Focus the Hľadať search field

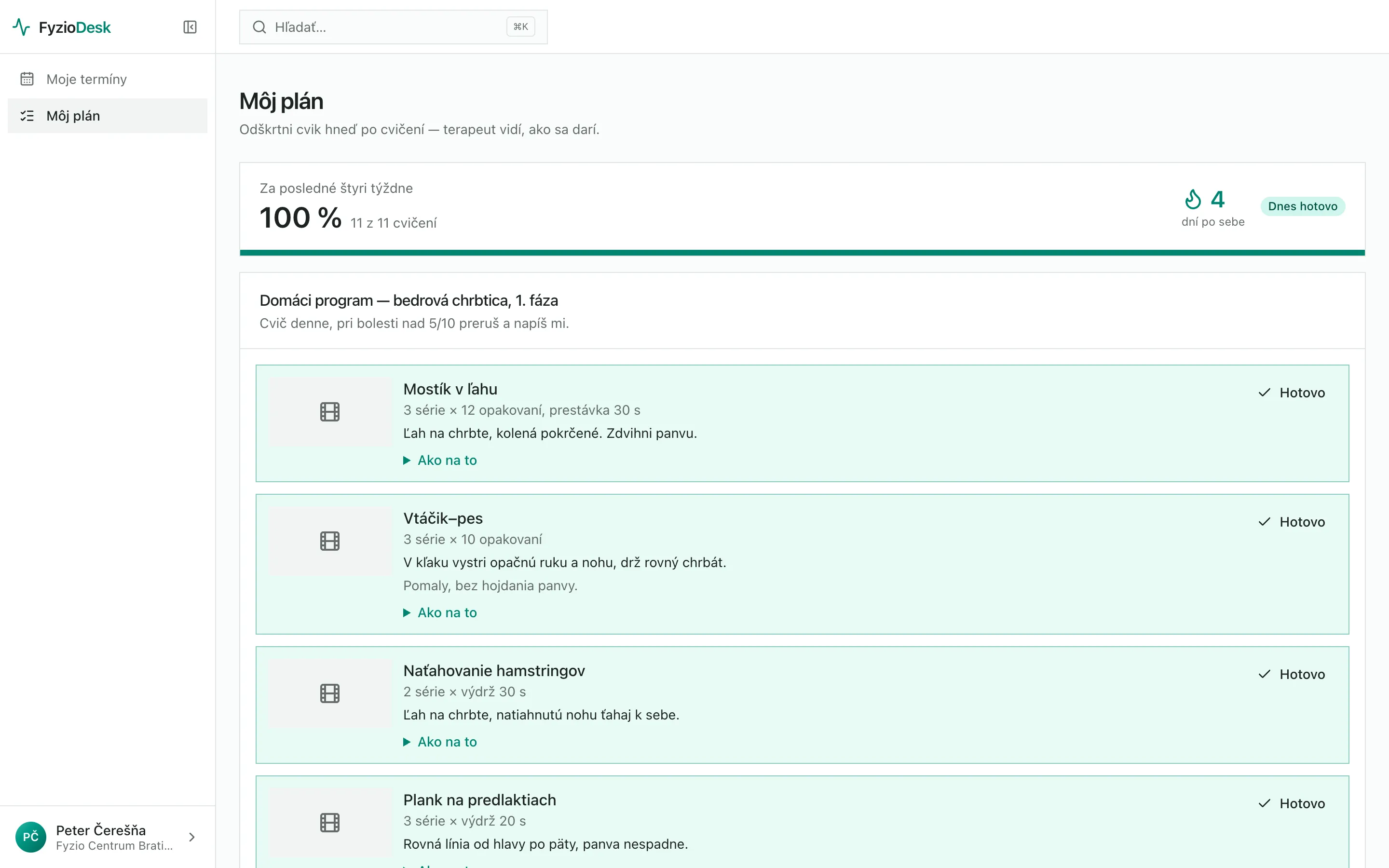coord(393,27)
